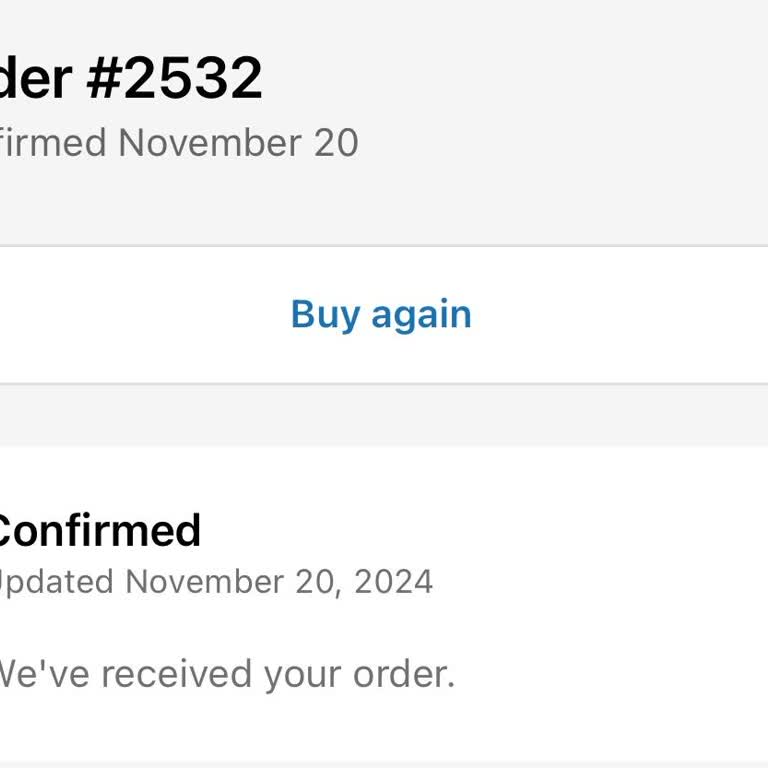Click the Updated November 20, 2024 timestamp

click(x=214, y=581)
